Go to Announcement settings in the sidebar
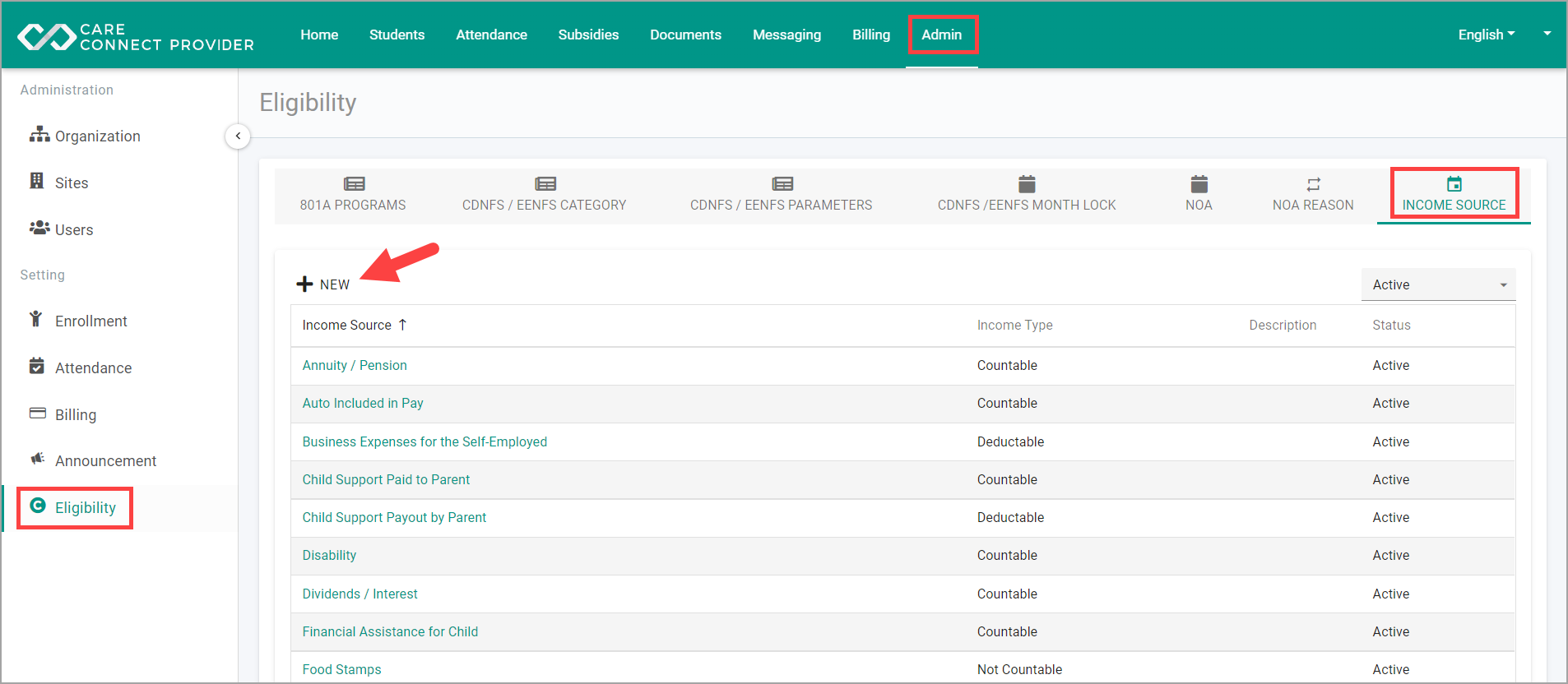 click(105, 460)
